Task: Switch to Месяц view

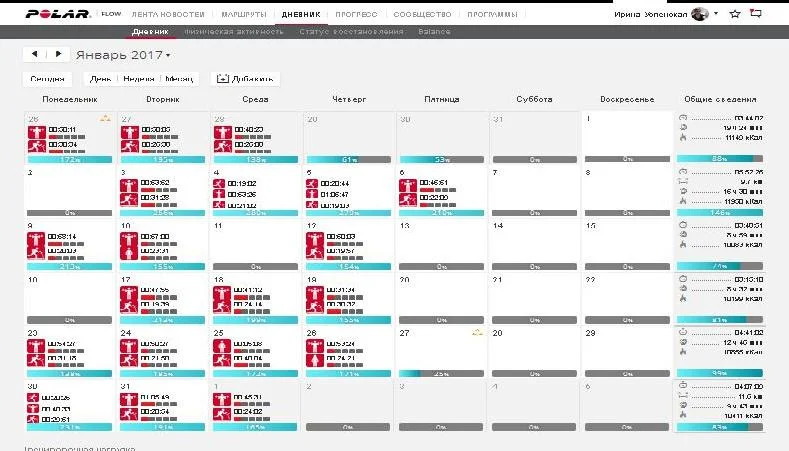Action: (x=179, y=79)
